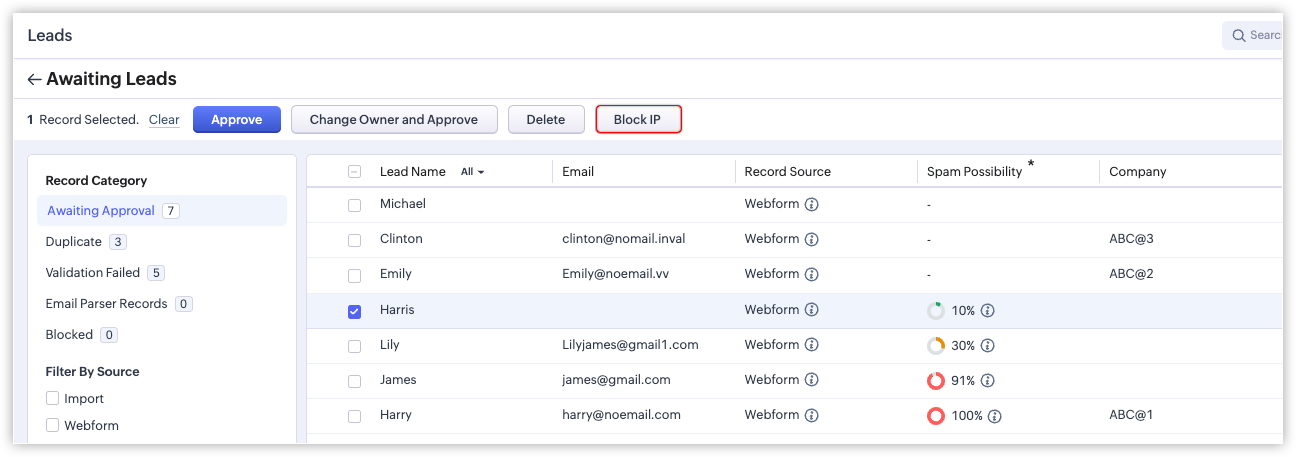Uncheck the selected Harris lead checkbox
This screenshot has width=1296, height=457.
(354, 311)
